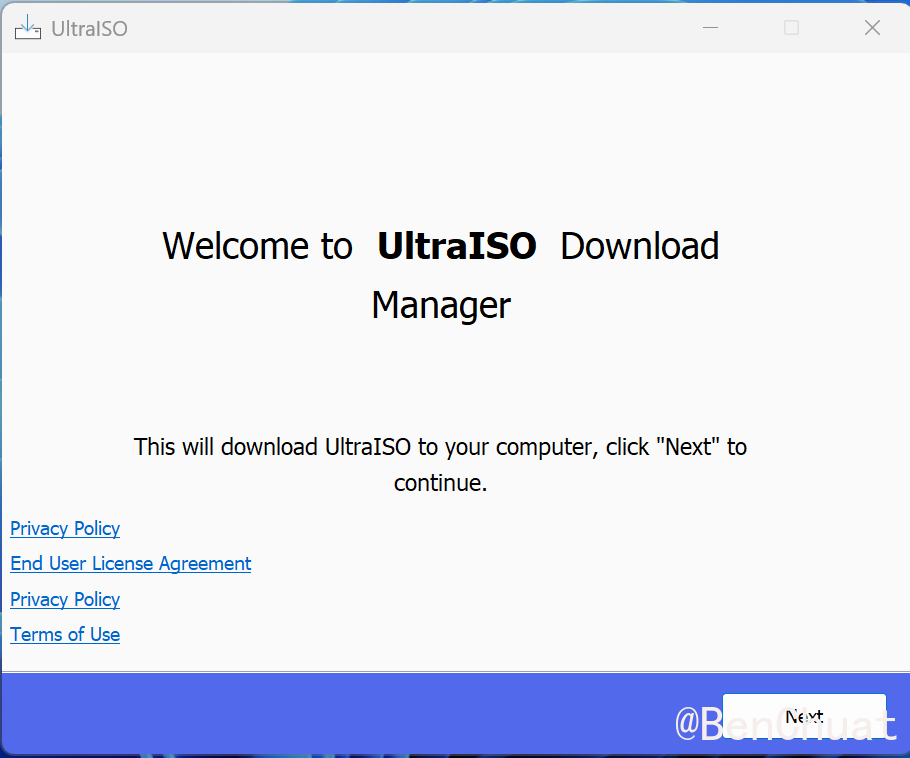Image resolution: width=910 pixels, height=758 pixels.
Task: Click the word "Download" in the heading
Action: click(x=639, y=246)
